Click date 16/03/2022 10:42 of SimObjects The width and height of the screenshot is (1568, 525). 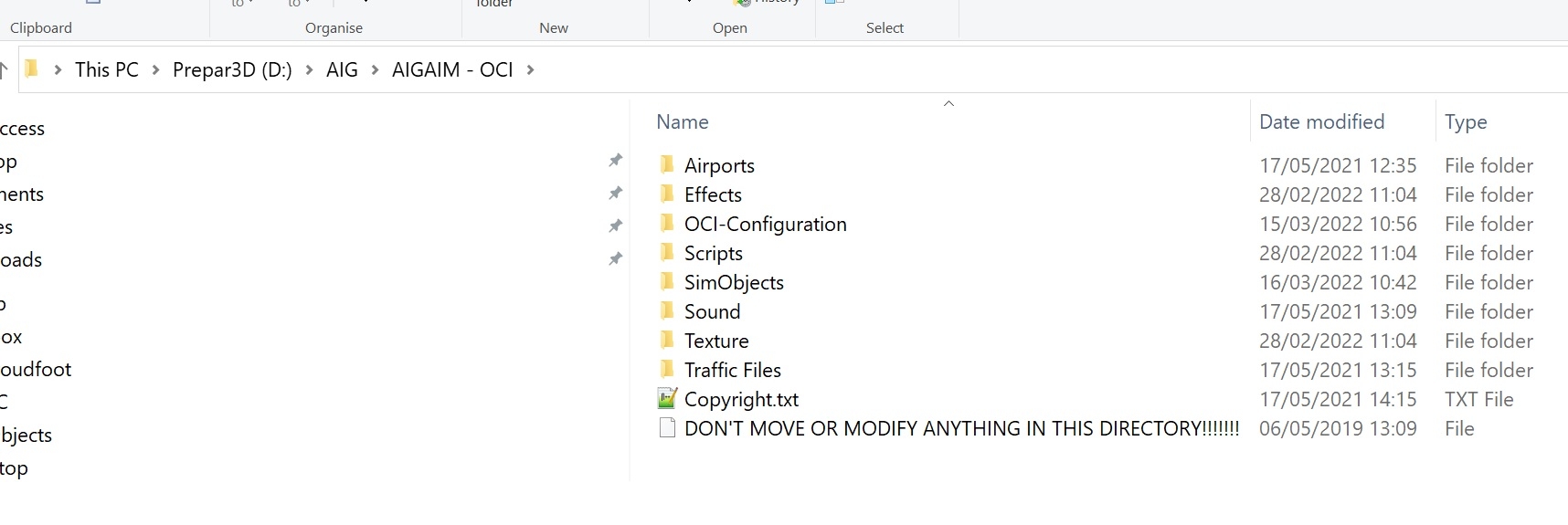[1338, 282]
